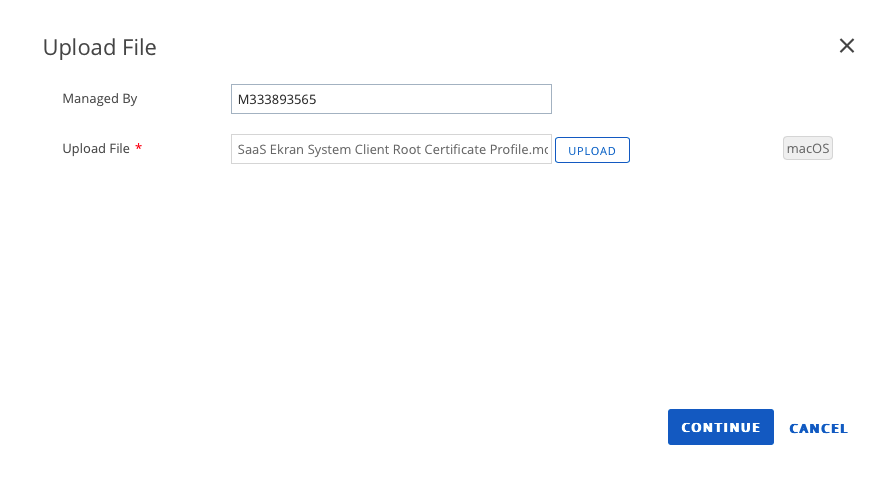Select the uploaded file name field
The height and width of the screenshot is (481, 895).
tap(391, 149)
